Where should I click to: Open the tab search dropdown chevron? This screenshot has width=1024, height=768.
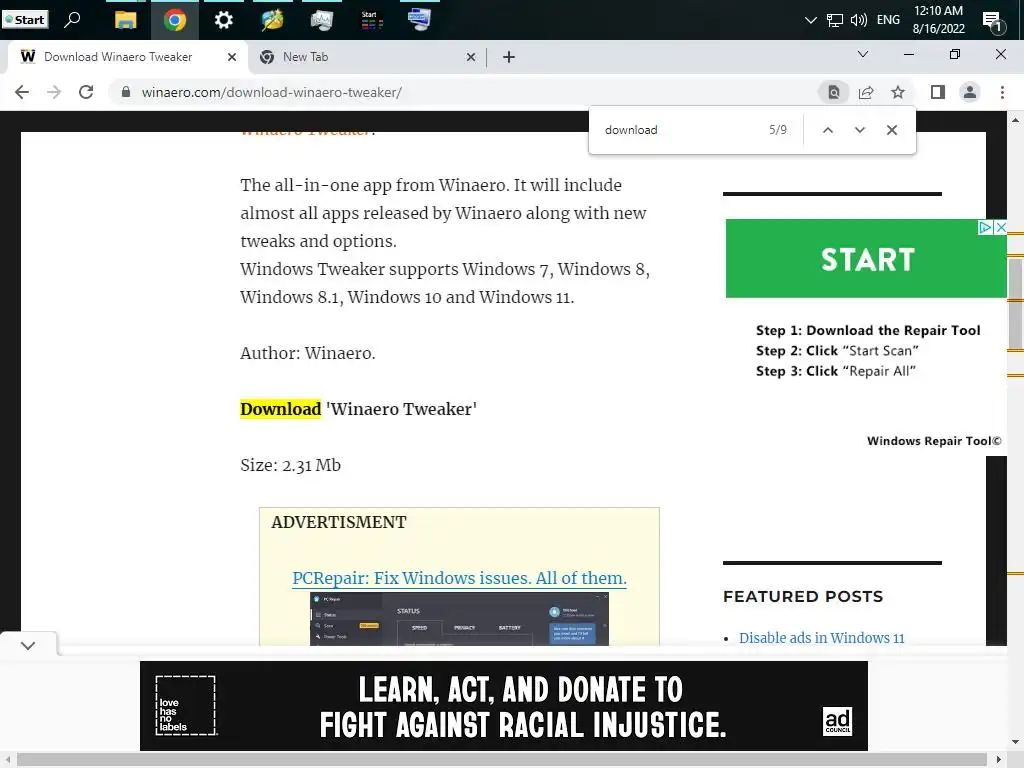pos(863,54)
